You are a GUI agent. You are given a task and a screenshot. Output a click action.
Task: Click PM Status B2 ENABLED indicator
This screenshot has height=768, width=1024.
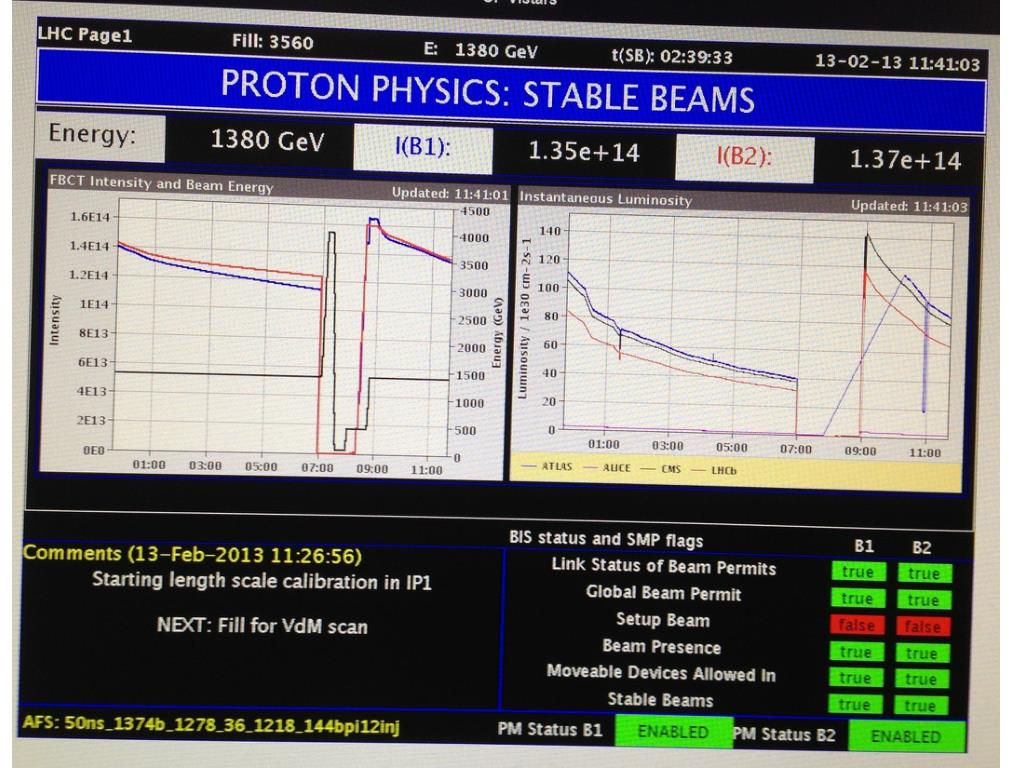(x=906, y=736)
